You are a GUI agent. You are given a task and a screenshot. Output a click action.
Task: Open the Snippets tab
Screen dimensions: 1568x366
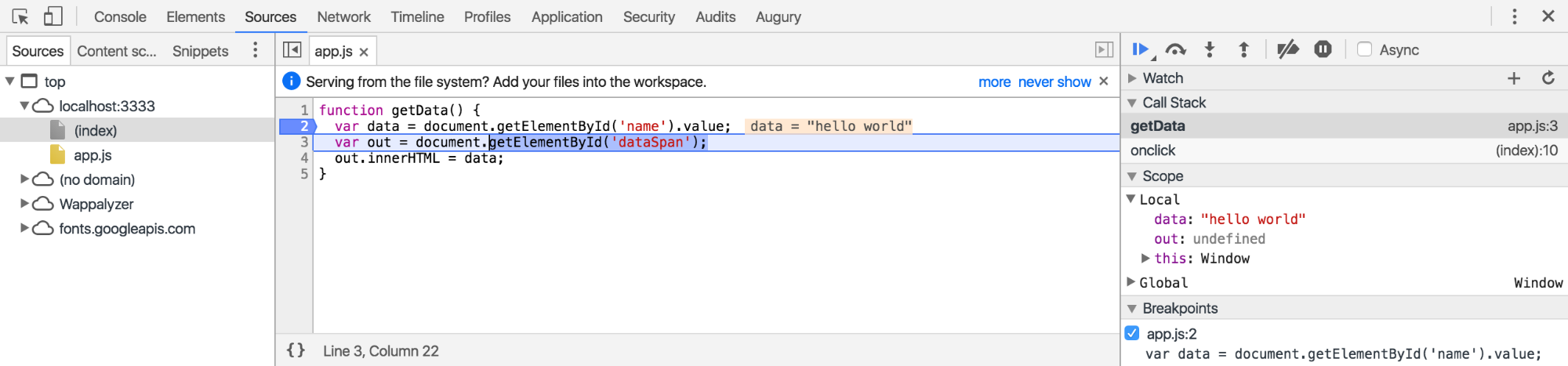[201, 51]
